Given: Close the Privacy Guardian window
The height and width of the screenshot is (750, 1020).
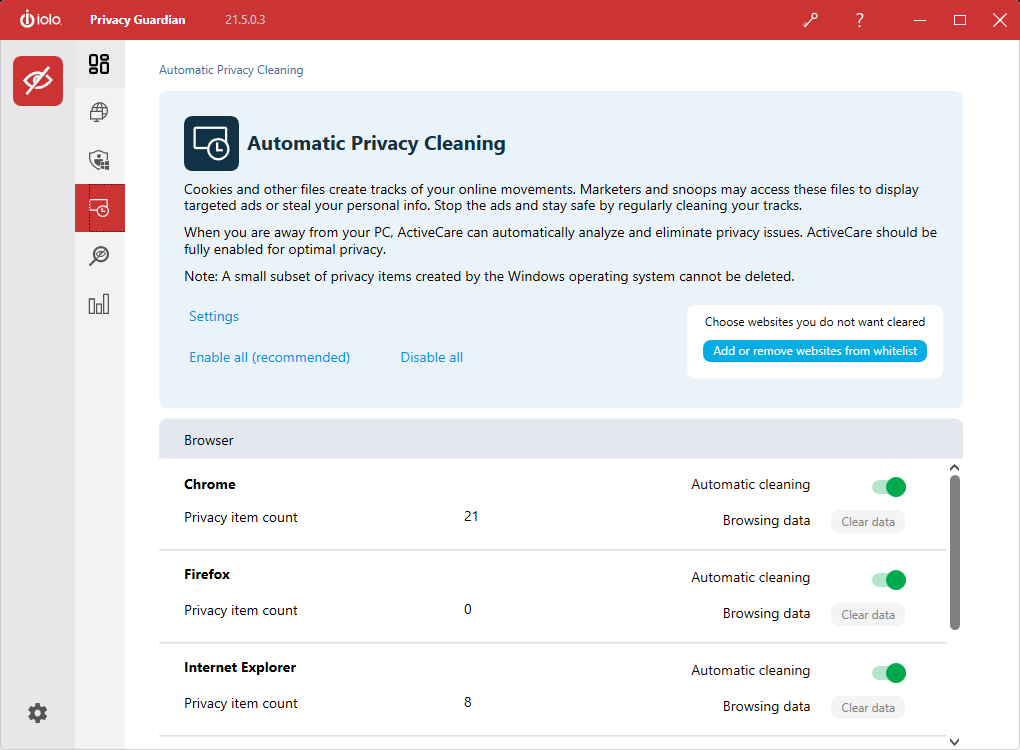Looking at the screenshot, I should [1000, 20].
